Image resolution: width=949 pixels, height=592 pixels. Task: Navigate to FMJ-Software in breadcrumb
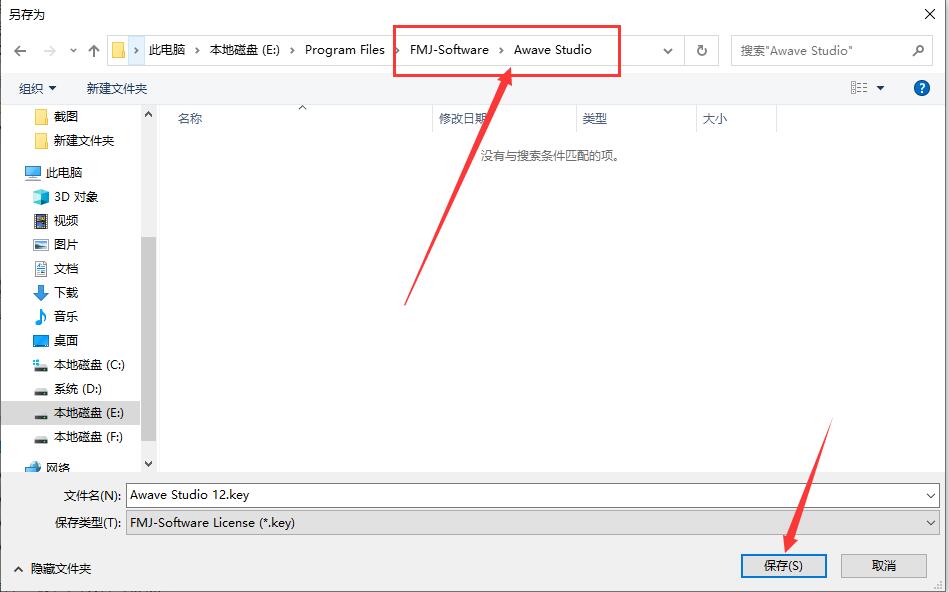pyautogui.click(x=446, y=49)
